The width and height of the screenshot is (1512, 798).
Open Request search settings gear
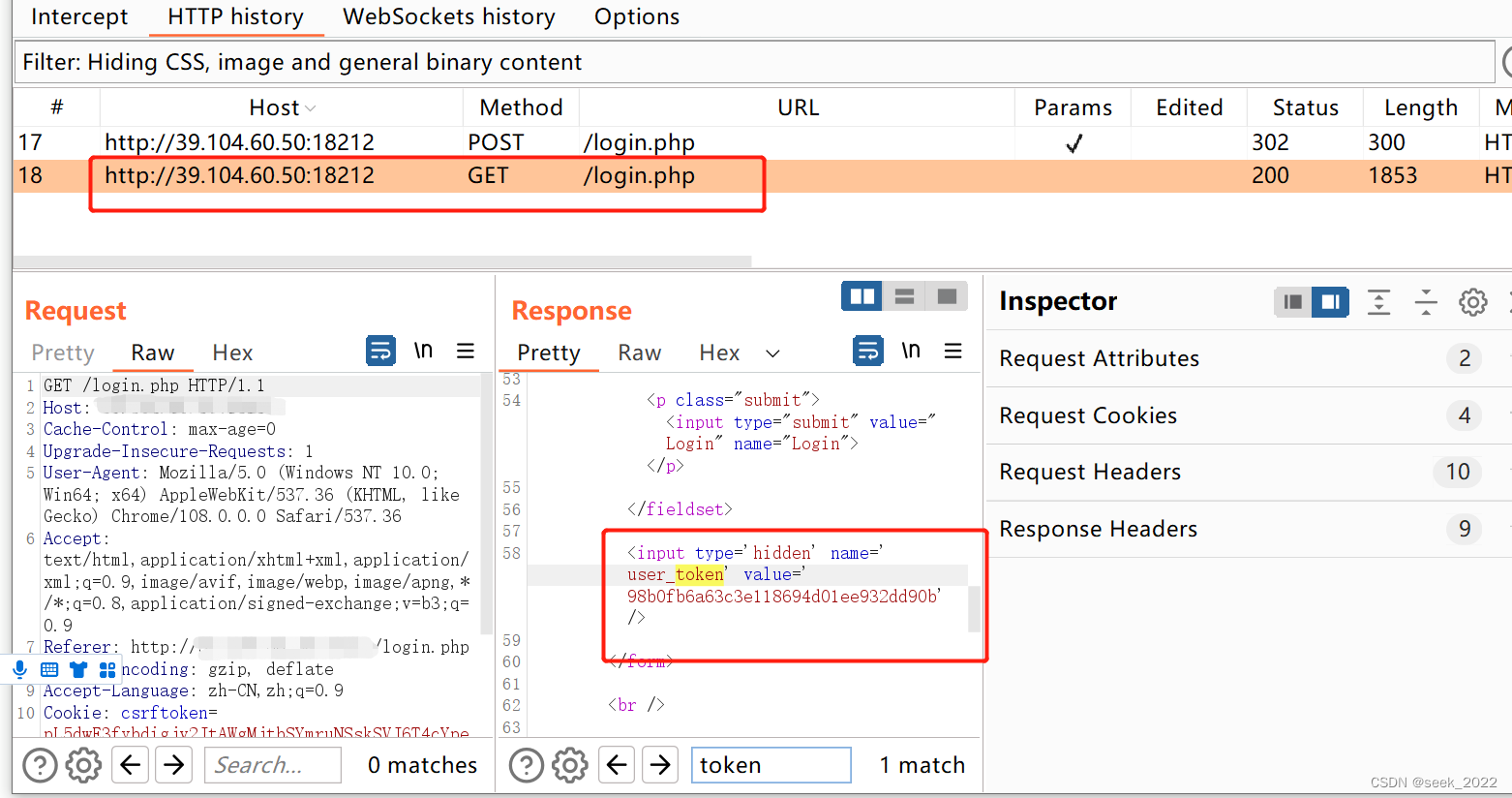(x=83, y=765)
